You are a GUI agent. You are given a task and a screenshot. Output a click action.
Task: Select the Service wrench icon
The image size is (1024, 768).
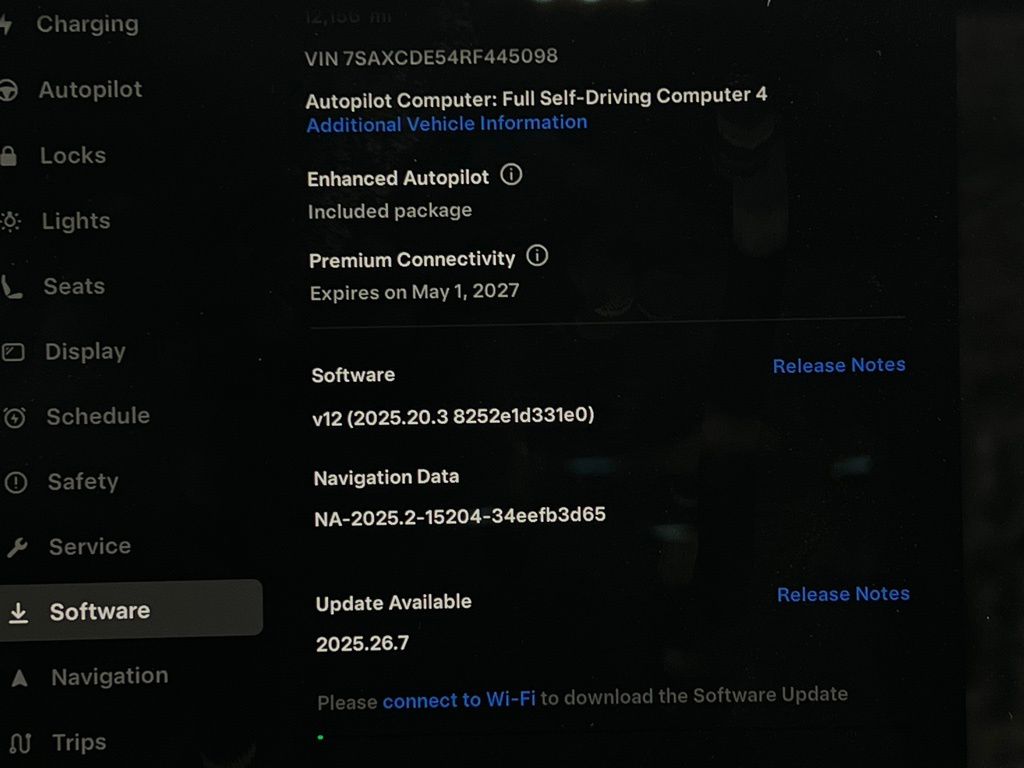click(x=17, y=547)
